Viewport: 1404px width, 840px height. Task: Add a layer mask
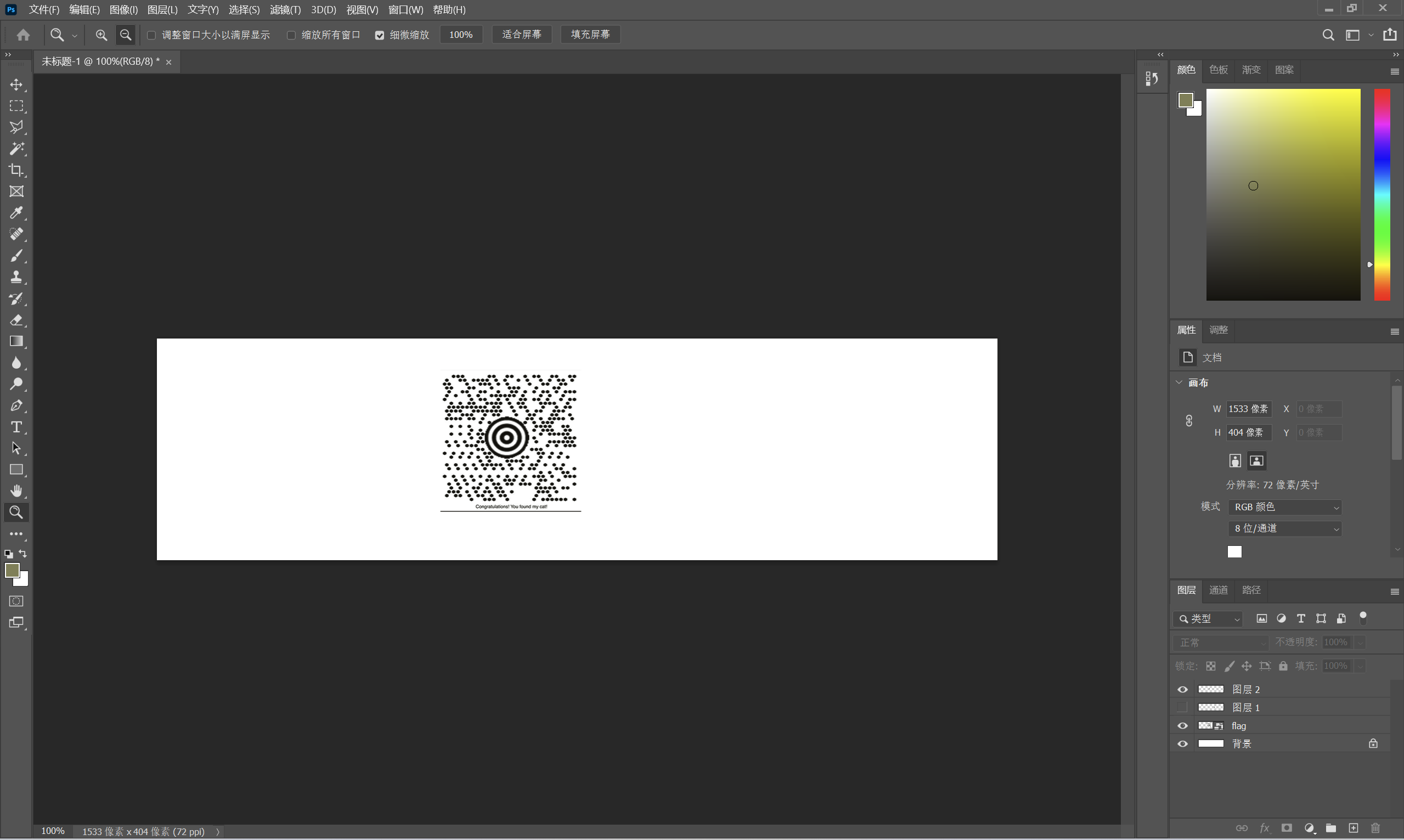coord(1286,828)
